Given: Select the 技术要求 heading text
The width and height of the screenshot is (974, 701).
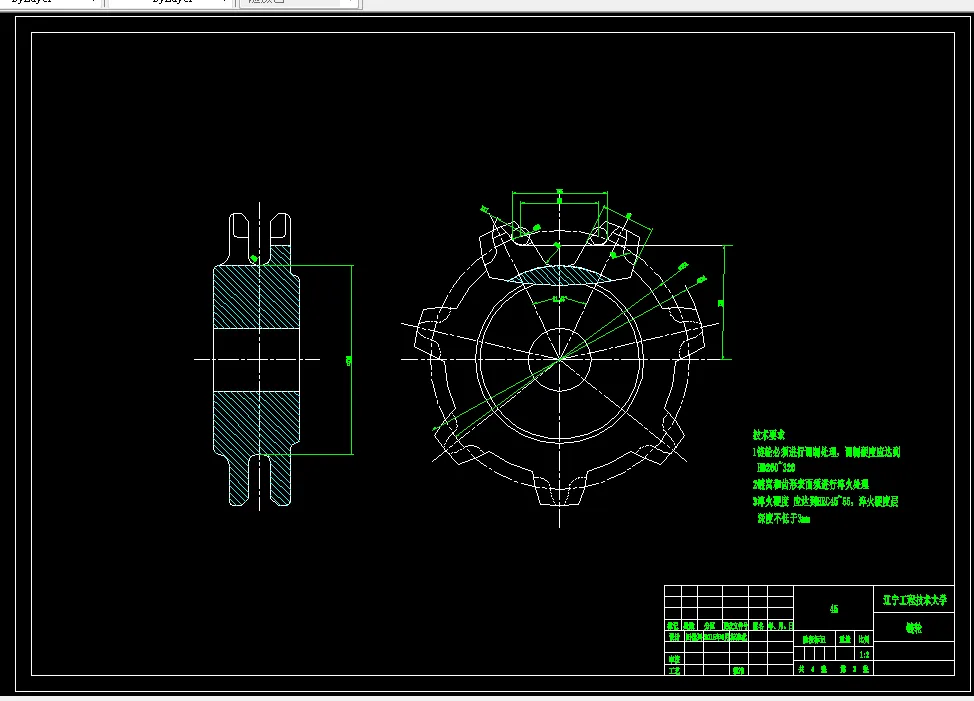Looking at the screenshot, I should click(x=768, y=435).
